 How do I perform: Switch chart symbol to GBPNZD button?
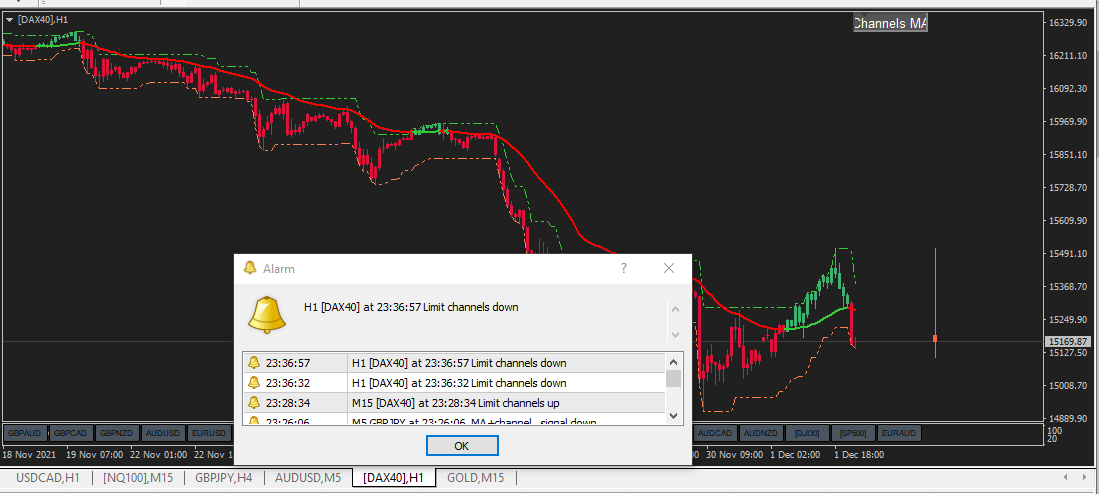click(x=117, y=433)
